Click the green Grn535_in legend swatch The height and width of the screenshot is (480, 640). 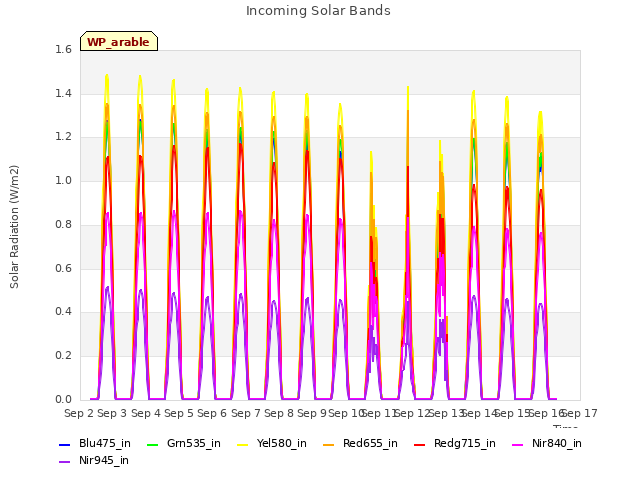click(x=152, y=444)
